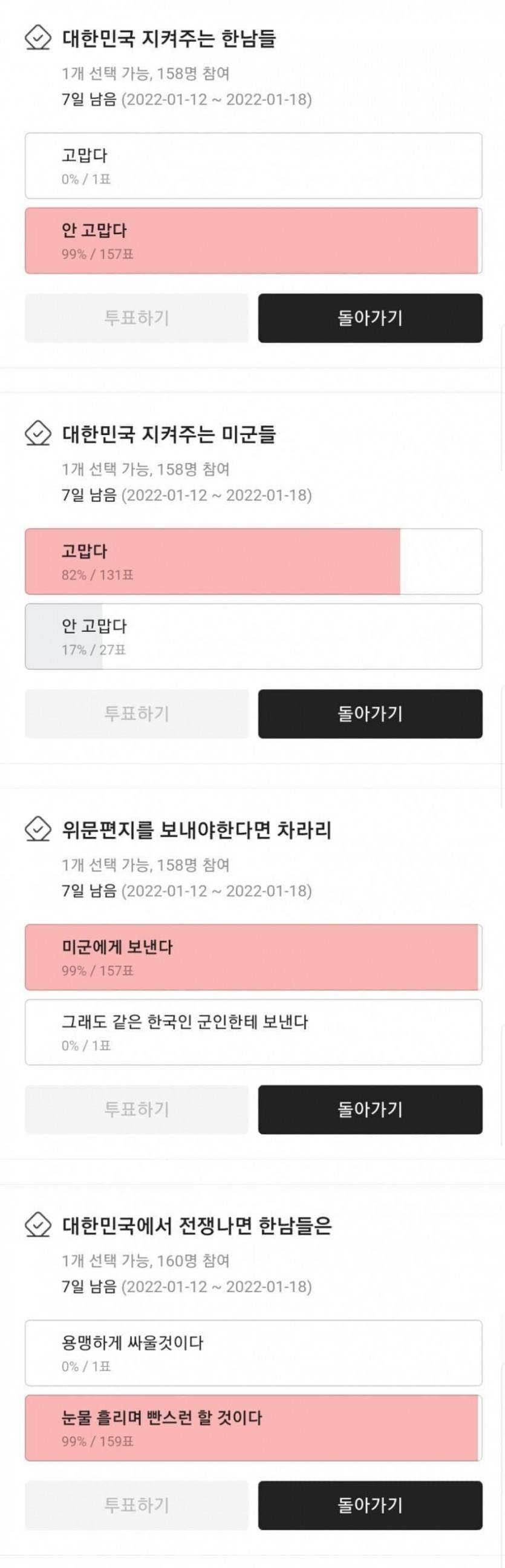505x1568 pixels.
Task: Click the poll icon beside '위문편지를 보내야한다면 차라리'
Action: pyautogui.click(x=37, y=829)
